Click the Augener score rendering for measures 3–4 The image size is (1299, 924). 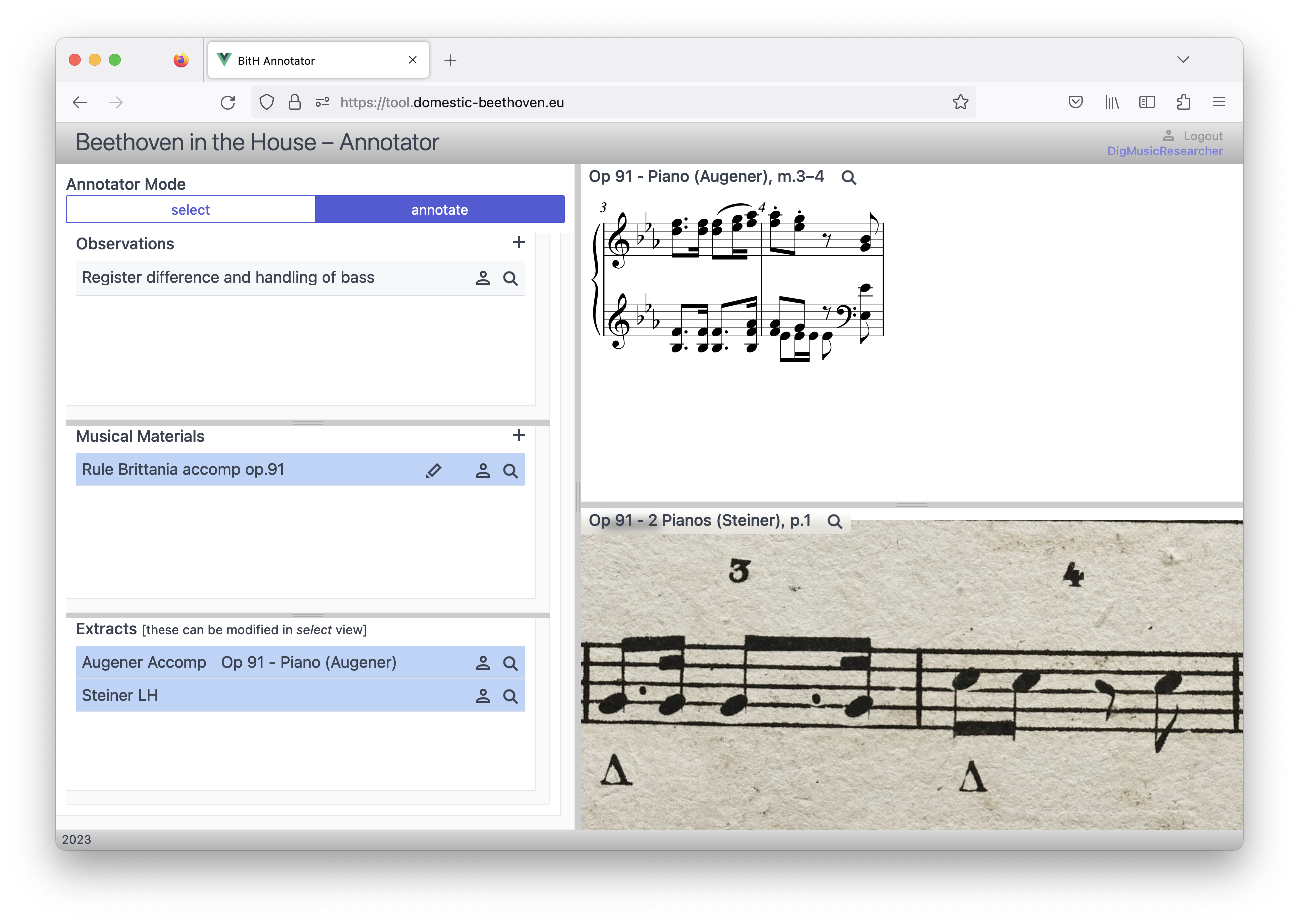point(737,282)
